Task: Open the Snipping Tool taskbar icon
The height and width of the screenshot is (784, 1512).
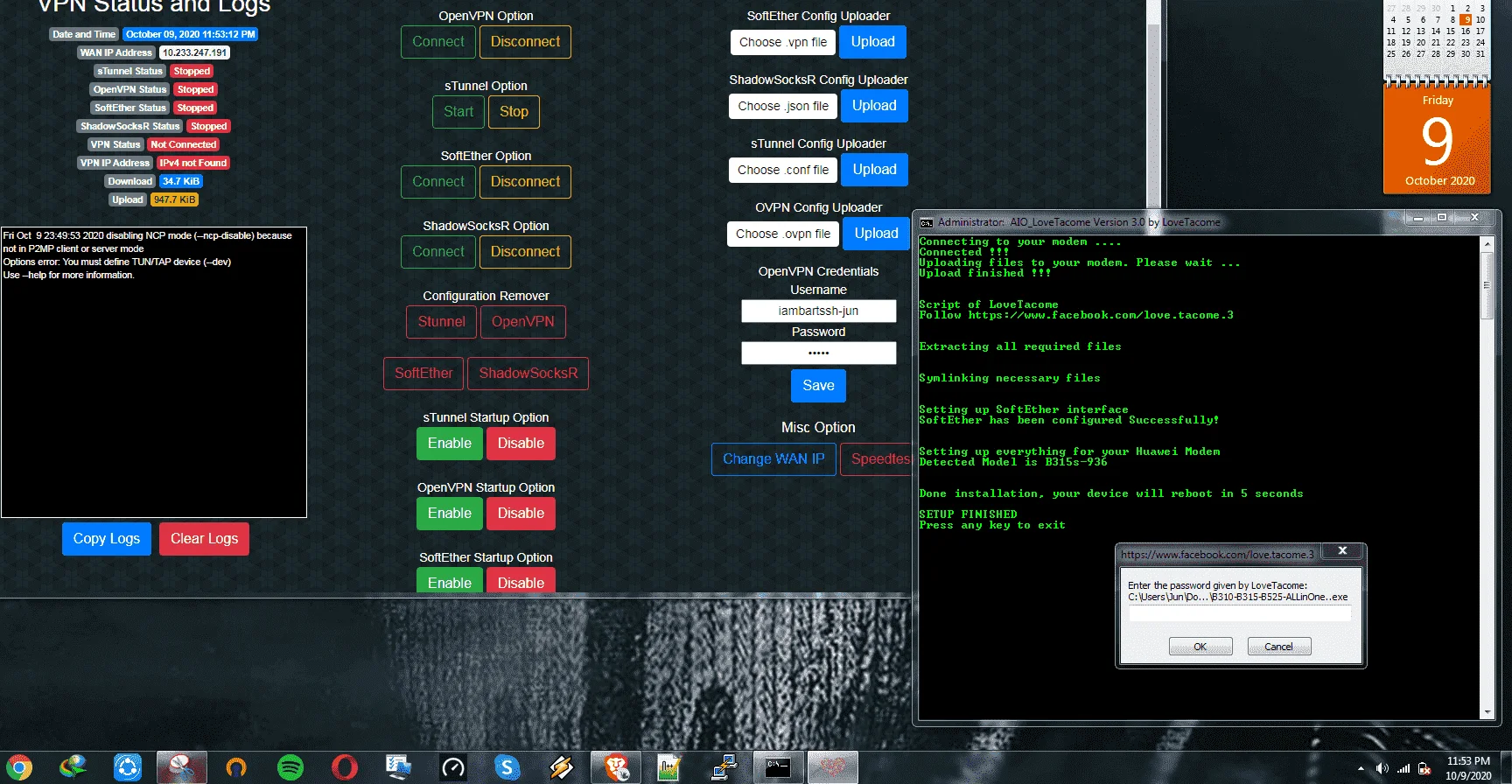Action: pyautogui.click(x=182, y=767)
